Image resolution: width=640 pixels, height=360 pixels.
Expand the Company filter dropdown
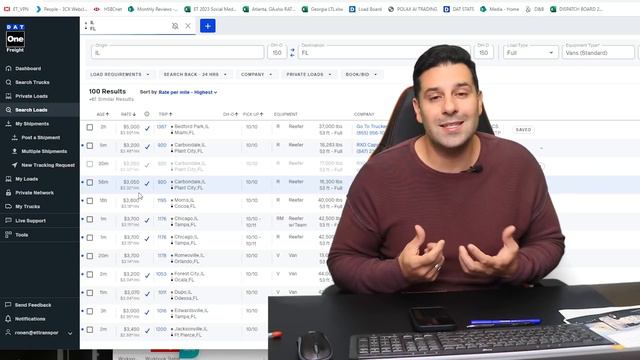tap(256, 75)
